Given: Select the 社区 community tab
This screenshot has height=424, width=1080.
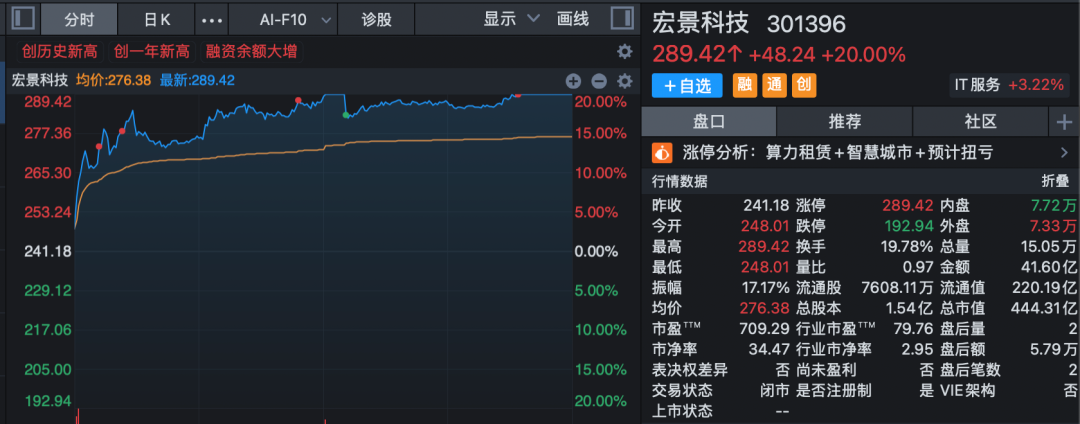Looking at the screenshot, I should (980, 123).
